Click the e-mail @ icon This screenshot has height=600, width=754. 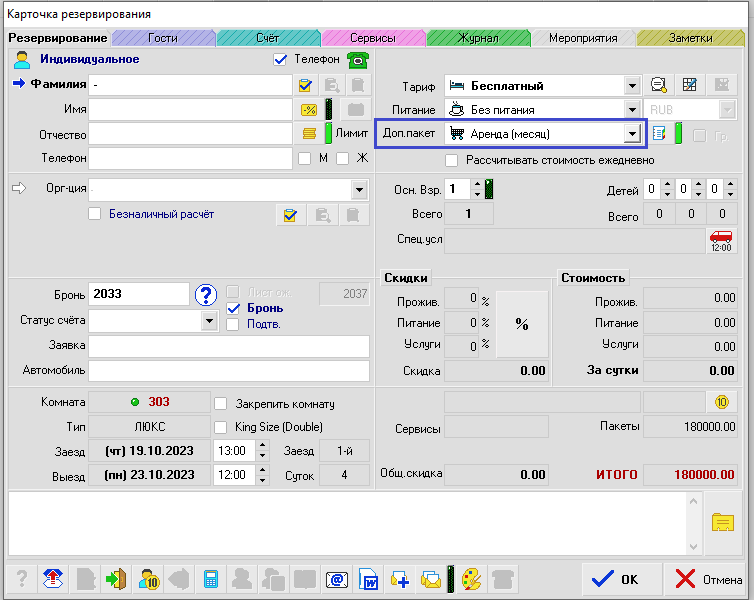point(336,579)
